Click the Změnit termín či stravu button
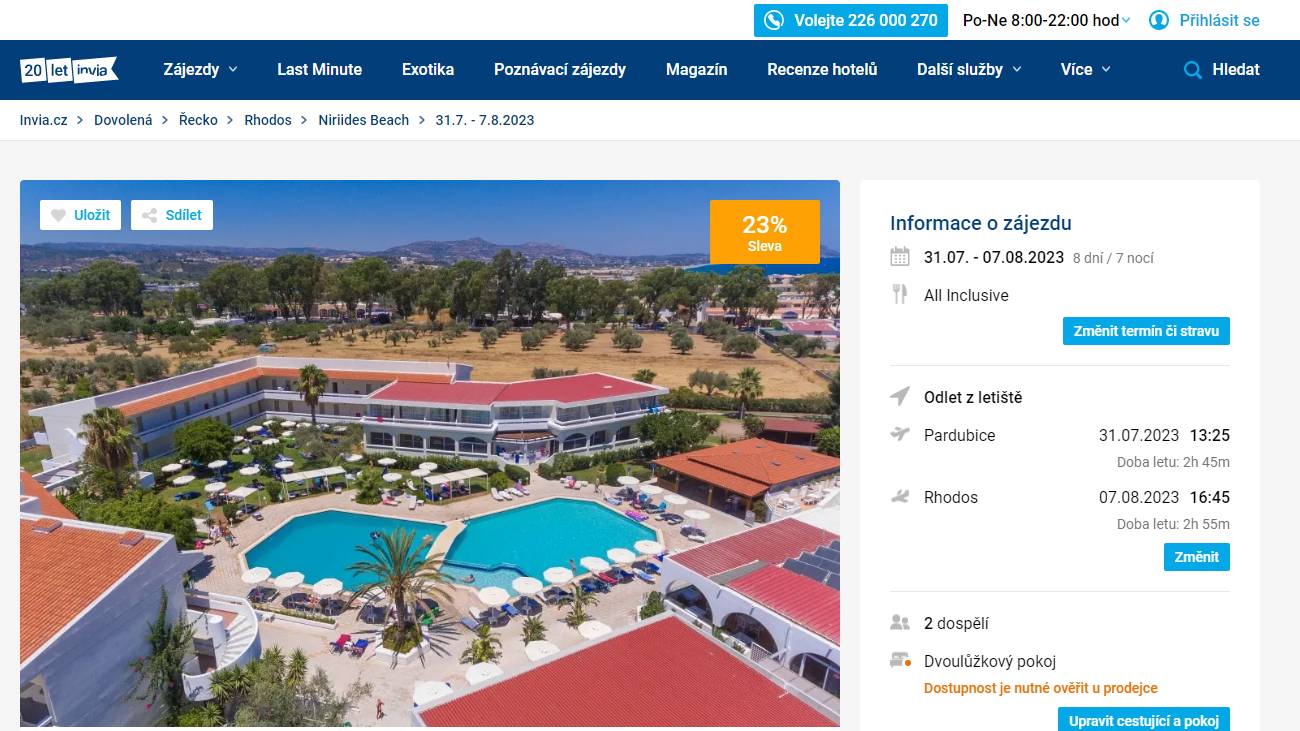Viewport: 1300px width, 731px height. coord(1146,331)
